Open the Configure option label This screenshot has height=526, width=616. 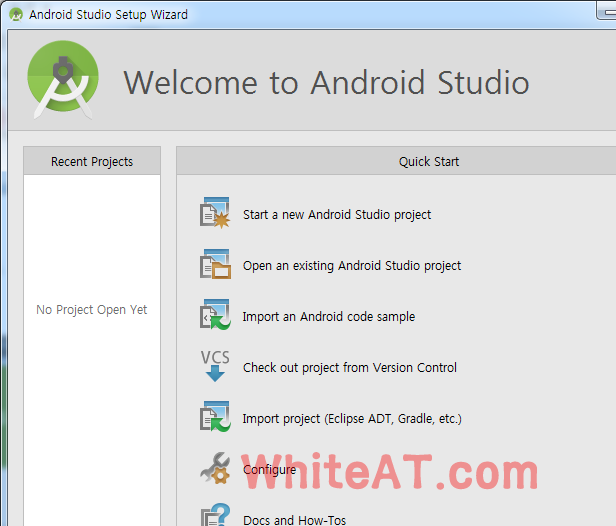pyautogui.click(x=270, y=470)
